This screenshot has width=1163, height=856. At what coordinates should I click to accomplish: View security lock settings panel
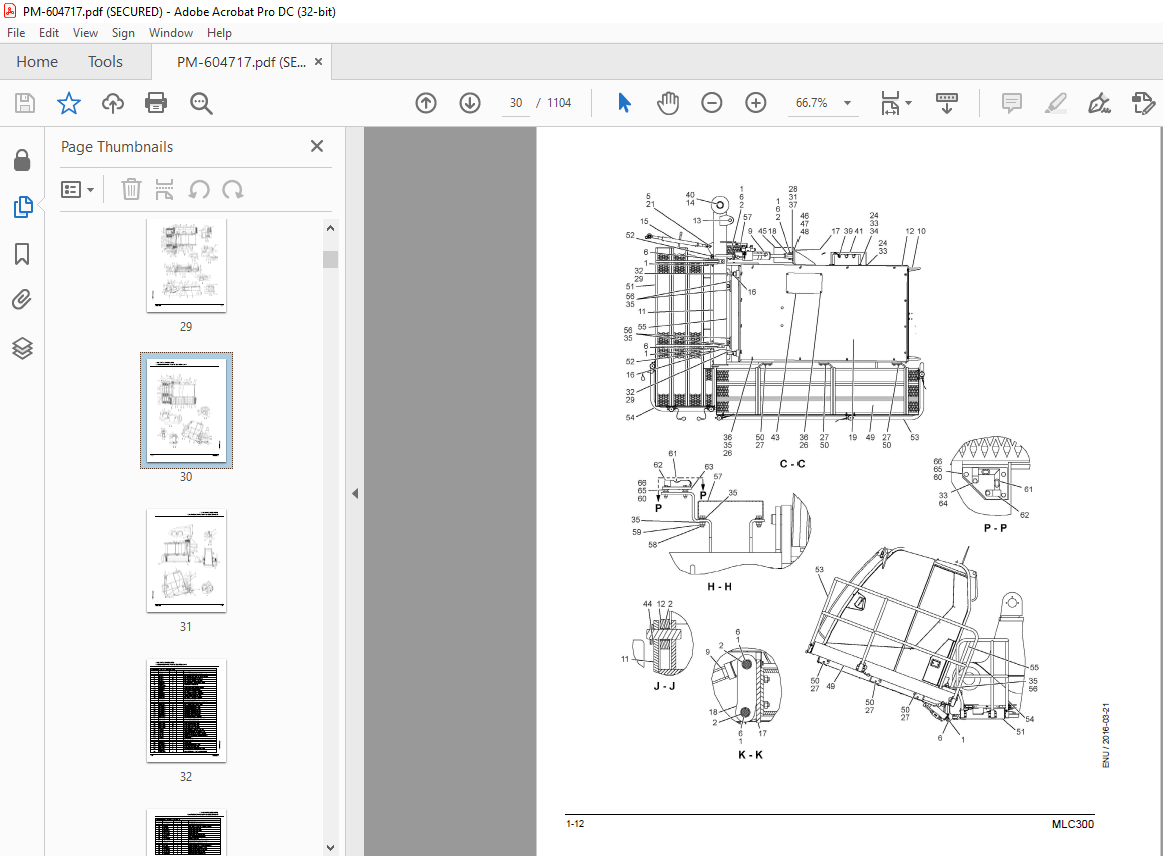pos(22,159)
